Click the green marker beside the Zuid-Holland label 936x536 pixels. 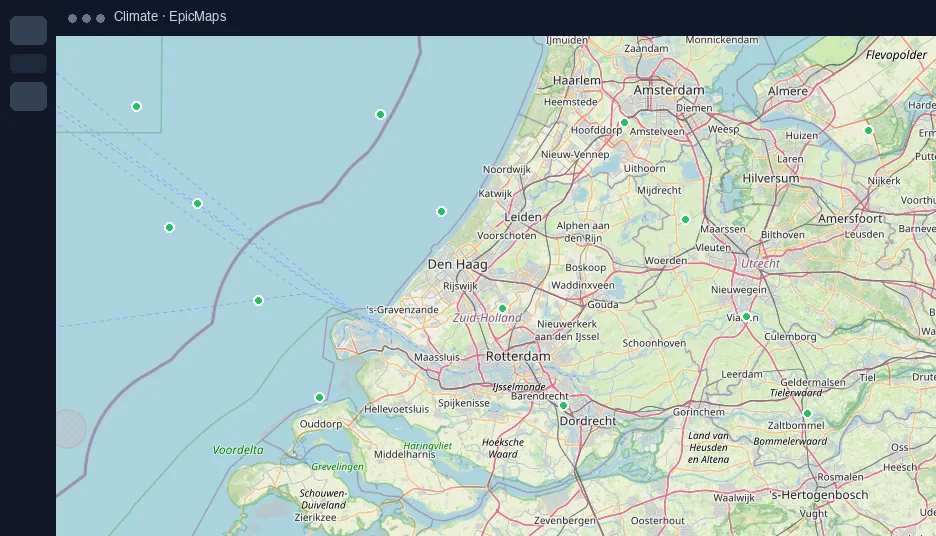(x=503, y=309)
